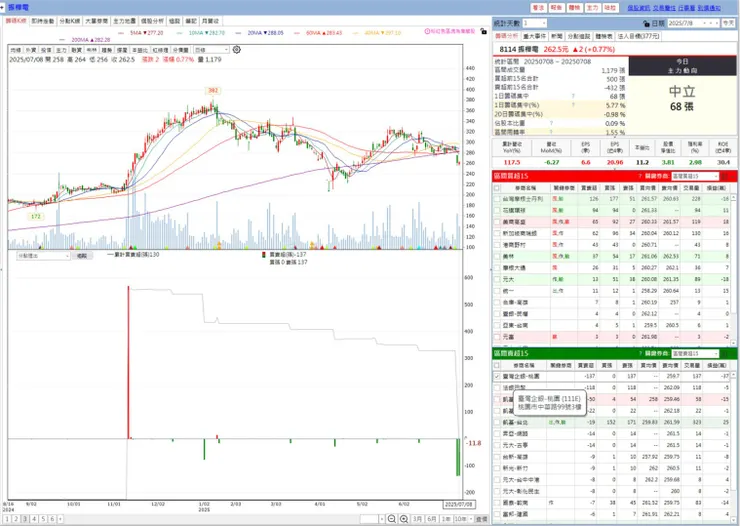Viewport: 740px width, 526px height.
Task: Tick checkbox for 美商高盛 row
Action: click(497, 222)
